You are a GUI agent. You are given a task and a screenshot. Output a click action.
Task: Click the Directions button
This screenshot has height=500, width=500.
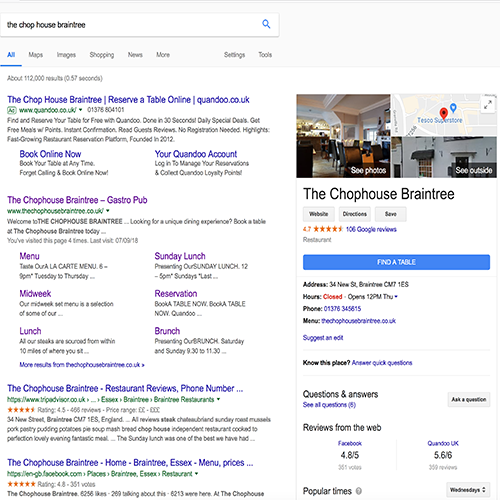coord(355,214)
